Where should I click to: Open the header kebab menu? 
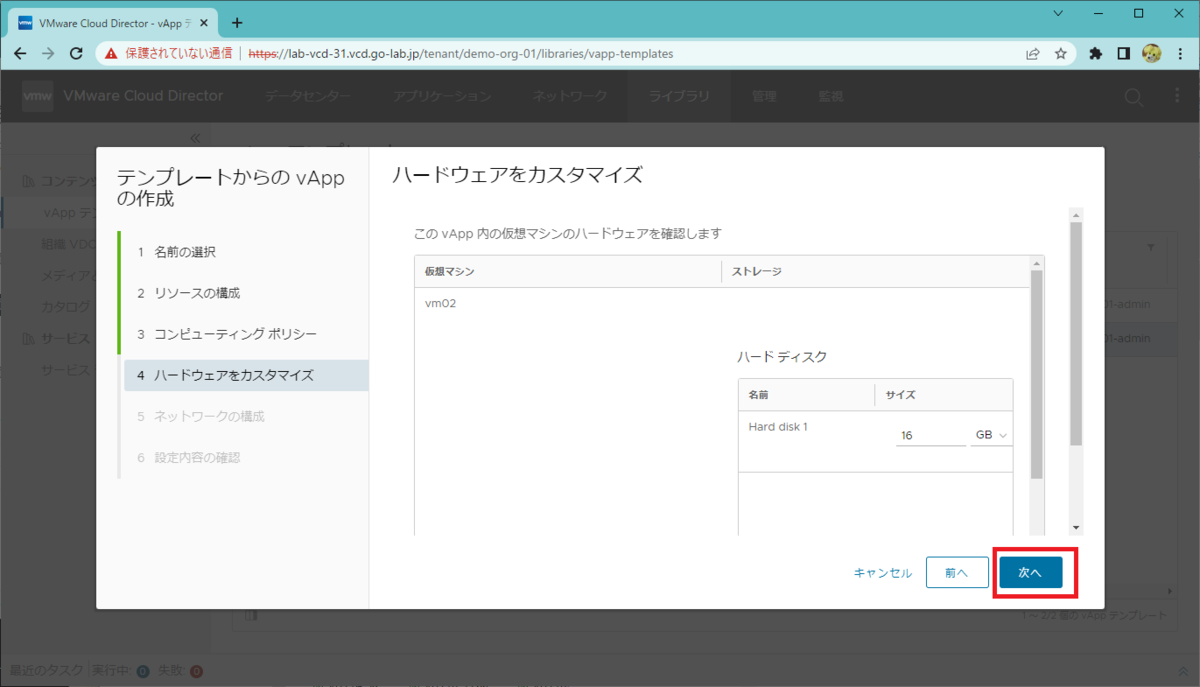(x=1176, y=97)
